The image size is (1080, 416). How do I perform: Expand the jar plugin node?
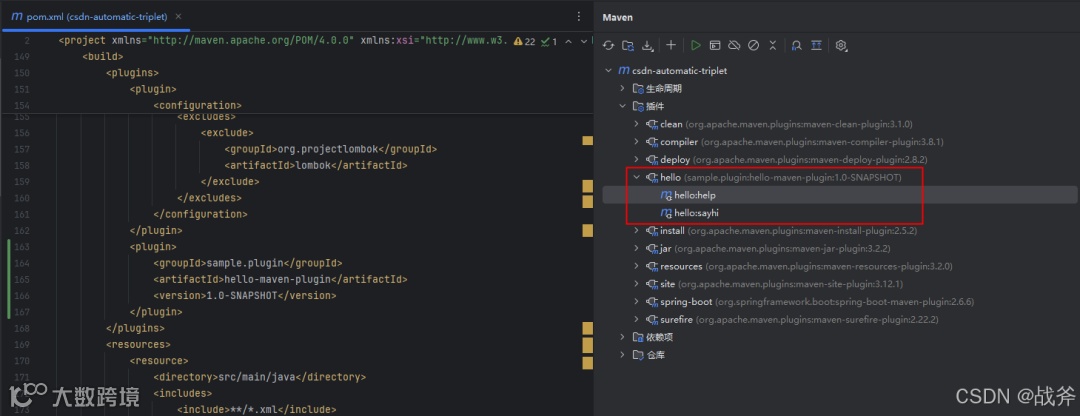point(636,249)
